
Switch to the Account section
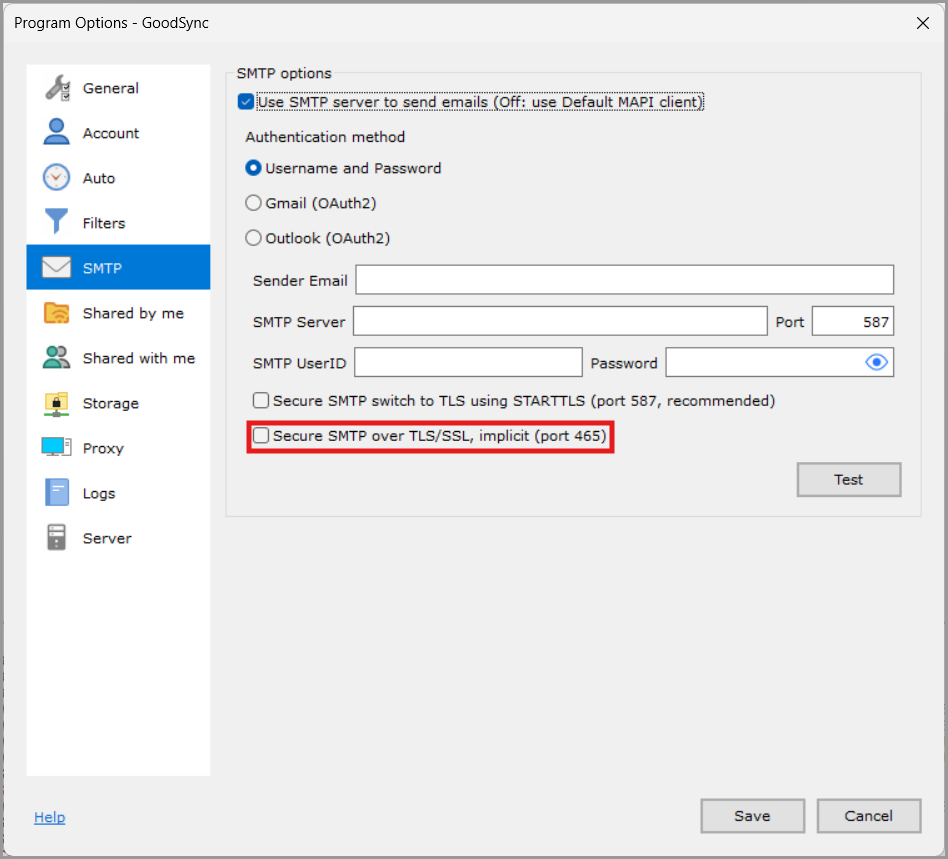[118, 132]
